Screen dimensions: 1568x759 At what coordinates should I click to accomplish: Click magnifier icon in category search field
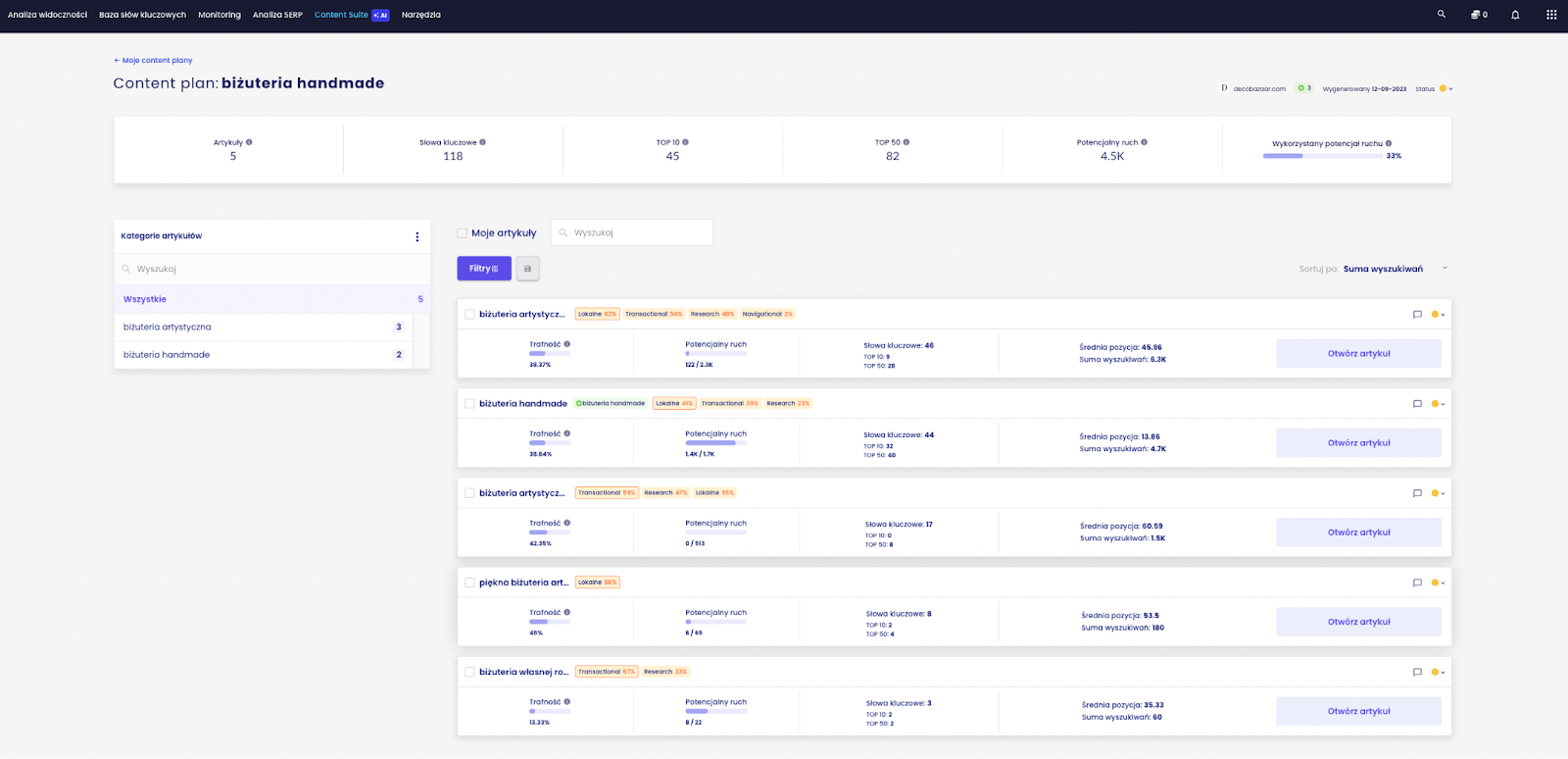tap(125, 269)
